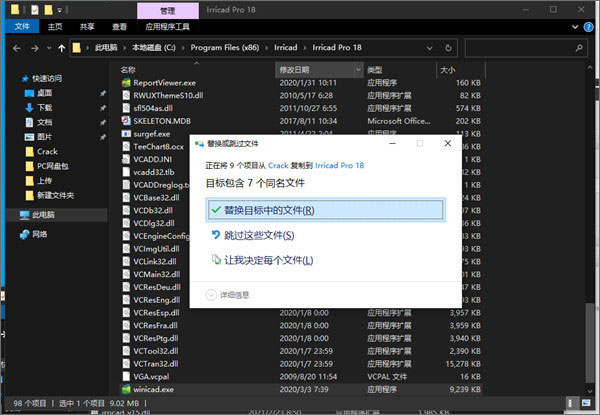Open Downloads arrow icon in sidebar
Image resolution: width=600 pixels, height=415 pixels.
[29, 107]
